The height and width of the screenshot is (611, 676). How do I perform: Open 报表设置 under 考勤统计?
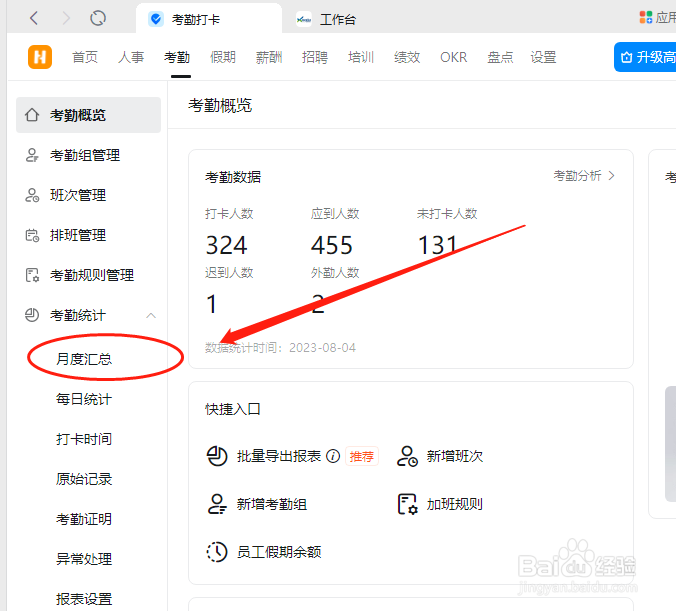pyautogui.click(x=84, y=599)
